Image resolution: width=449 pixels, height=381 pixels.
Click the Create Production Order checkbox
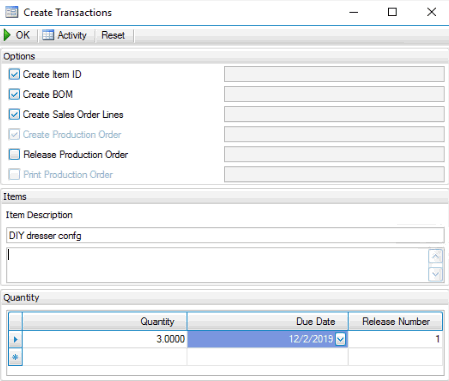14,134
